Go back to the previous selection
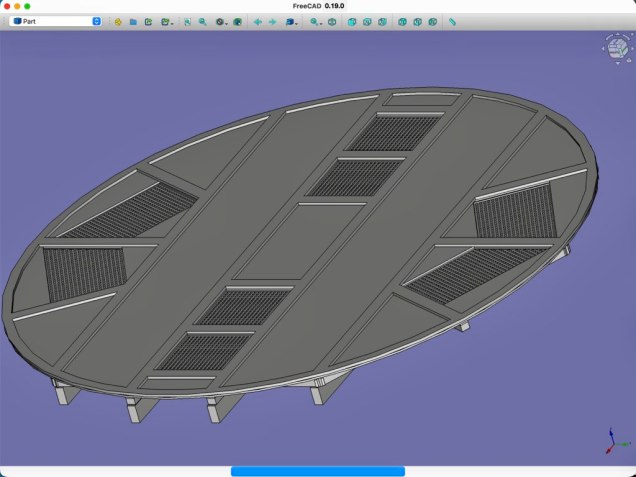636x477 pixels. click(258, 21)
